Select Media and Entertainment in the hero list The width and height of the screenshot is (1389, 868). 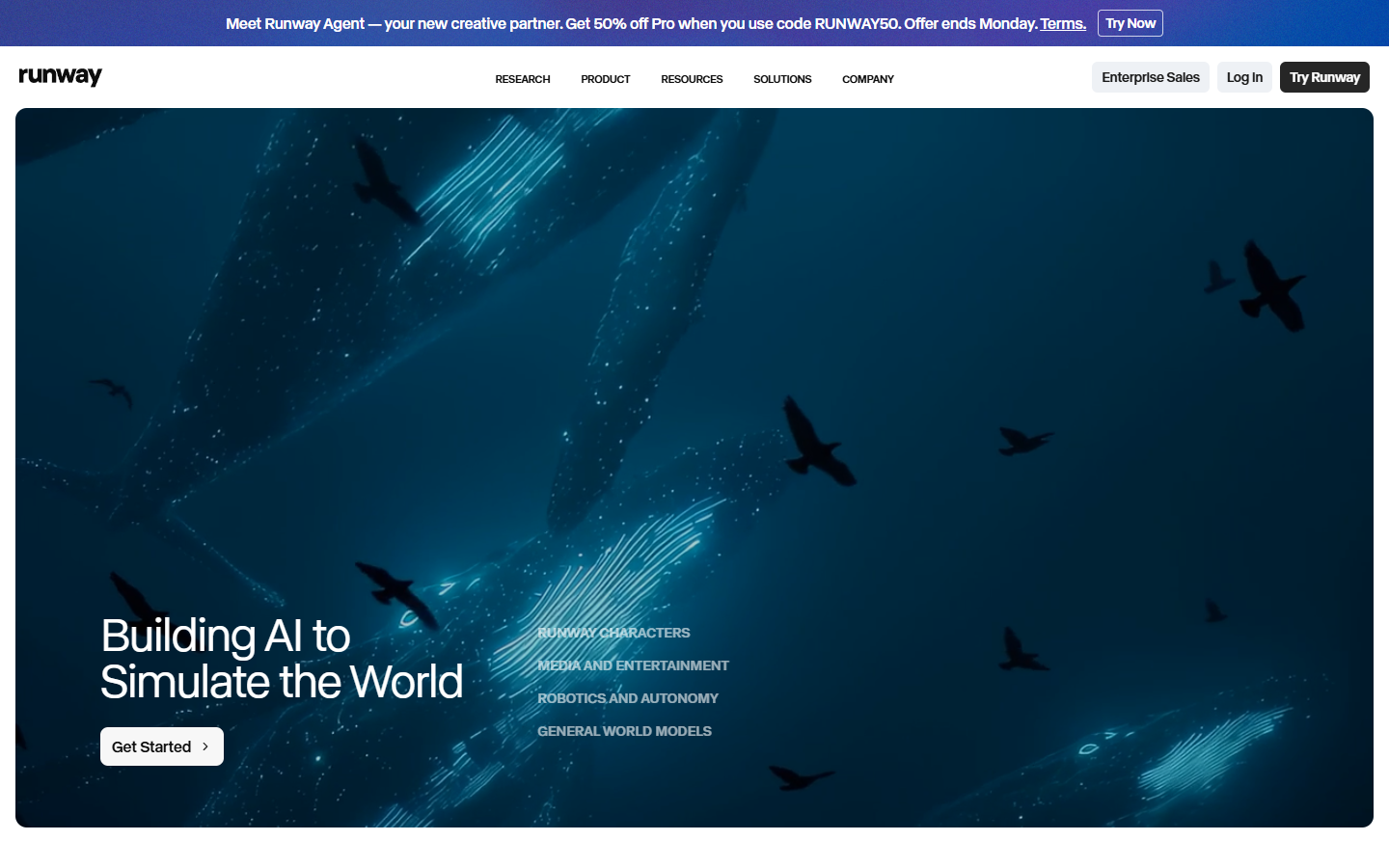coord(633,665)
